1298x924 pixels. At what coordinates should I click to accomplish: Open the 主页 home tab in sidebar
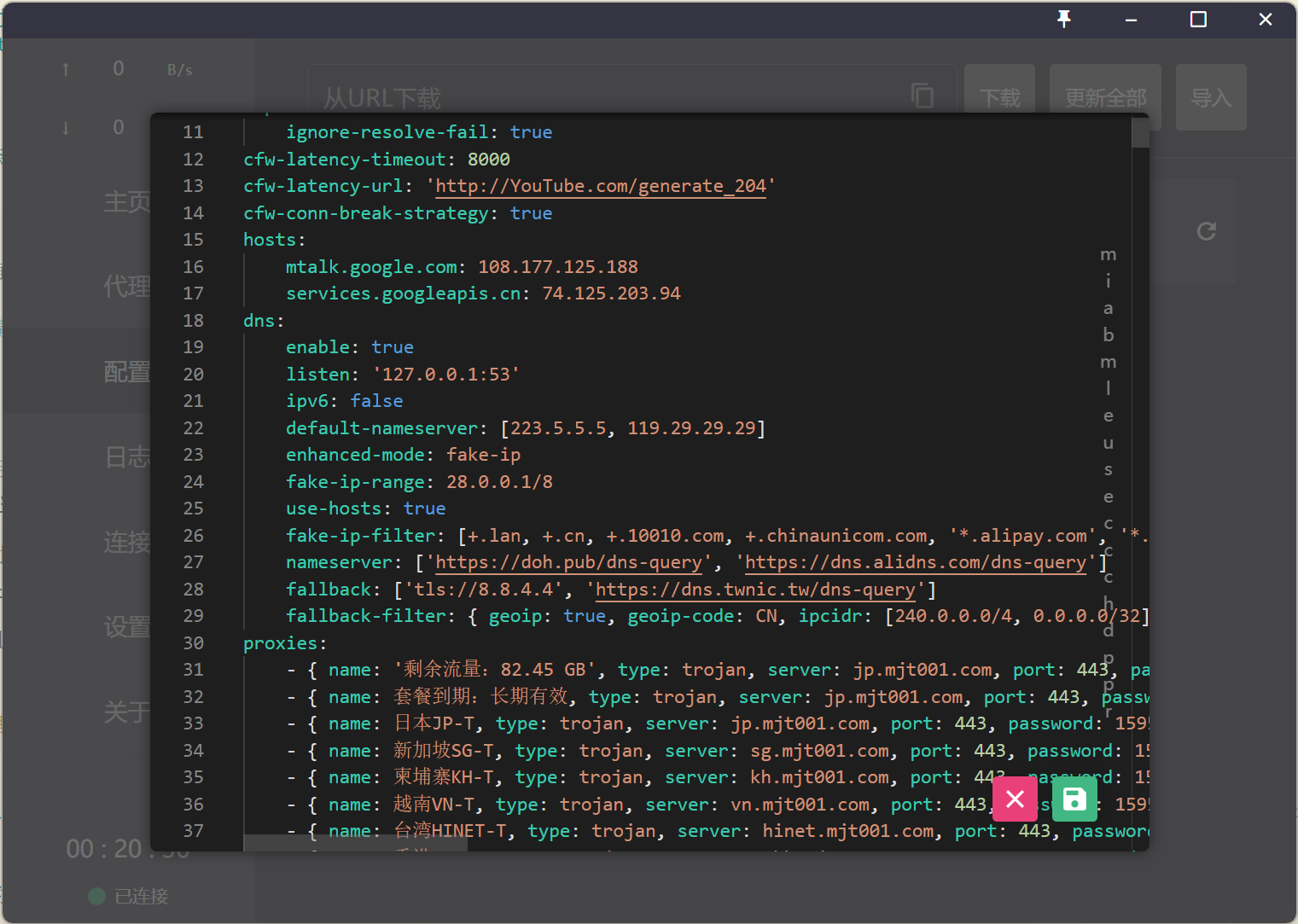(127, 201)
